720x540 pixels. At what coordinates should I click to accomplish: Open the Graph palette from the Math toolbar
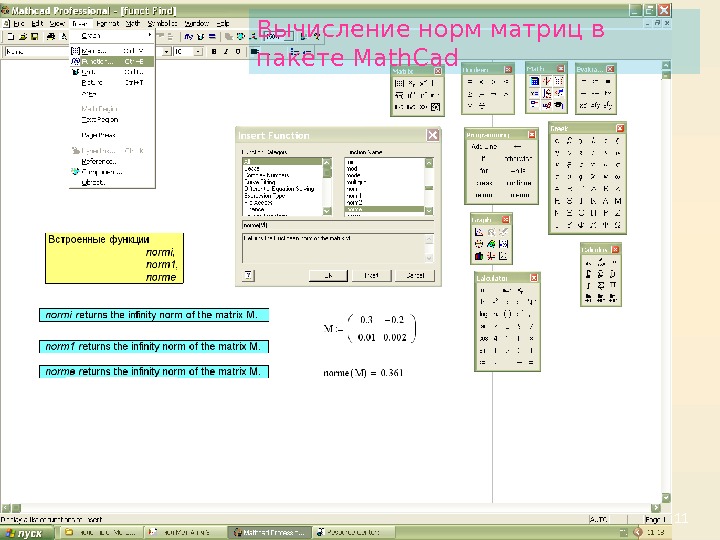pyautogui.click(x=546, y=81)
